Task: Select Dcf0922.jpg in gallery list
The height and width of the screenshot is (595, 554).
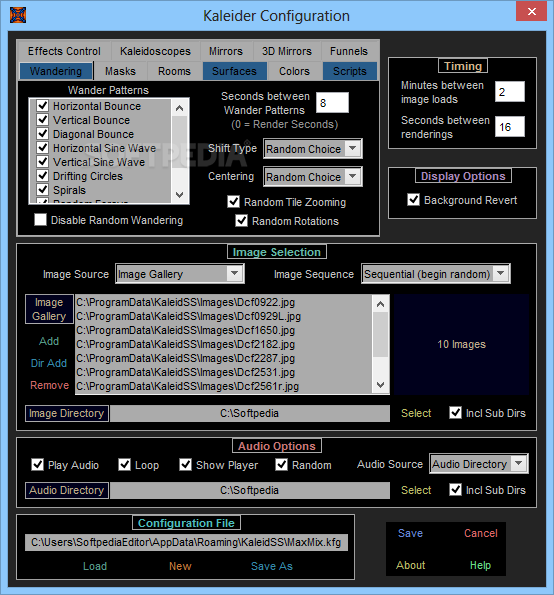Action: pyautogui.click(x=224, y=302)
